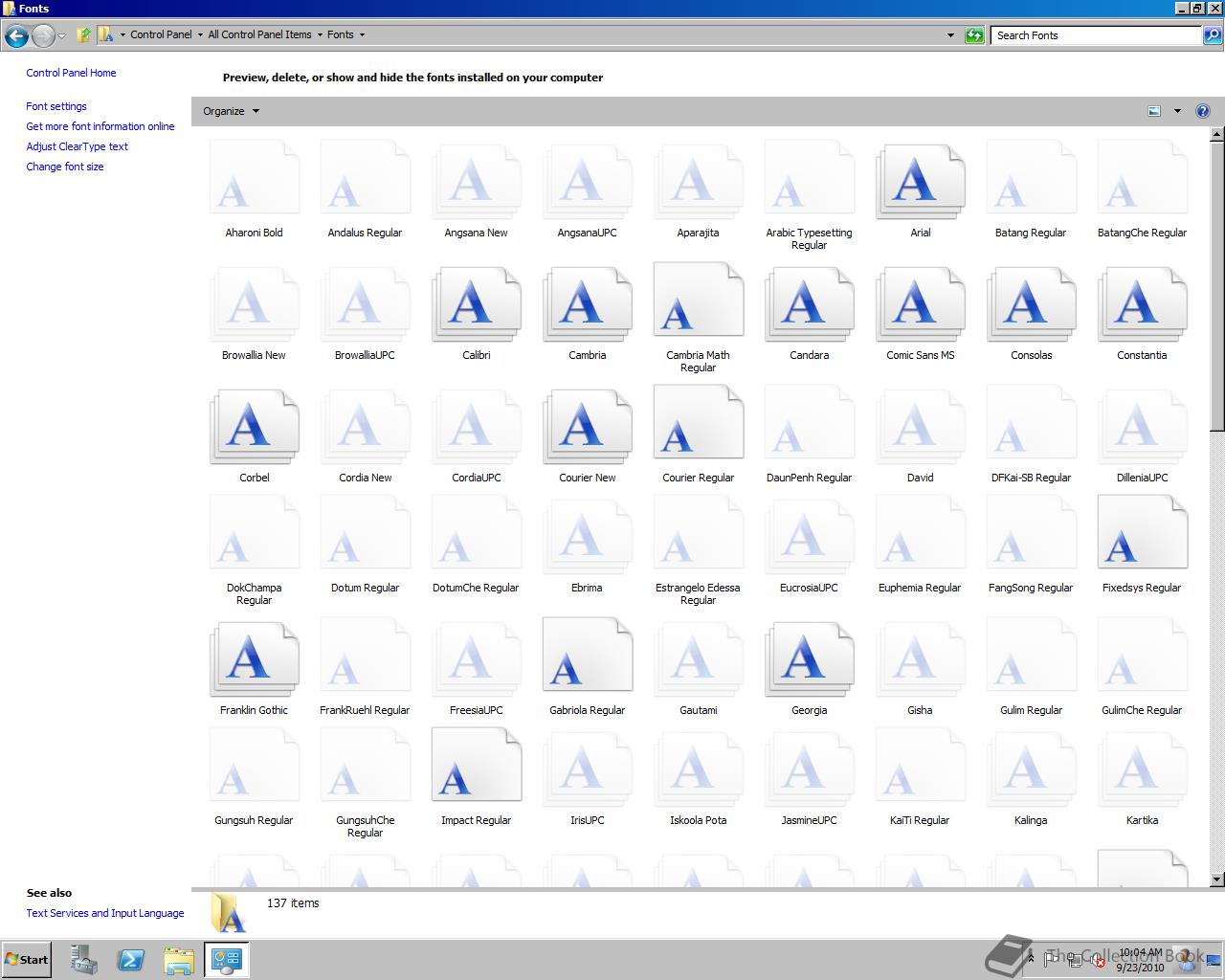Open the Help question mark button
This screenshot has width=1225, height=980.
(x=1203, y=111)
